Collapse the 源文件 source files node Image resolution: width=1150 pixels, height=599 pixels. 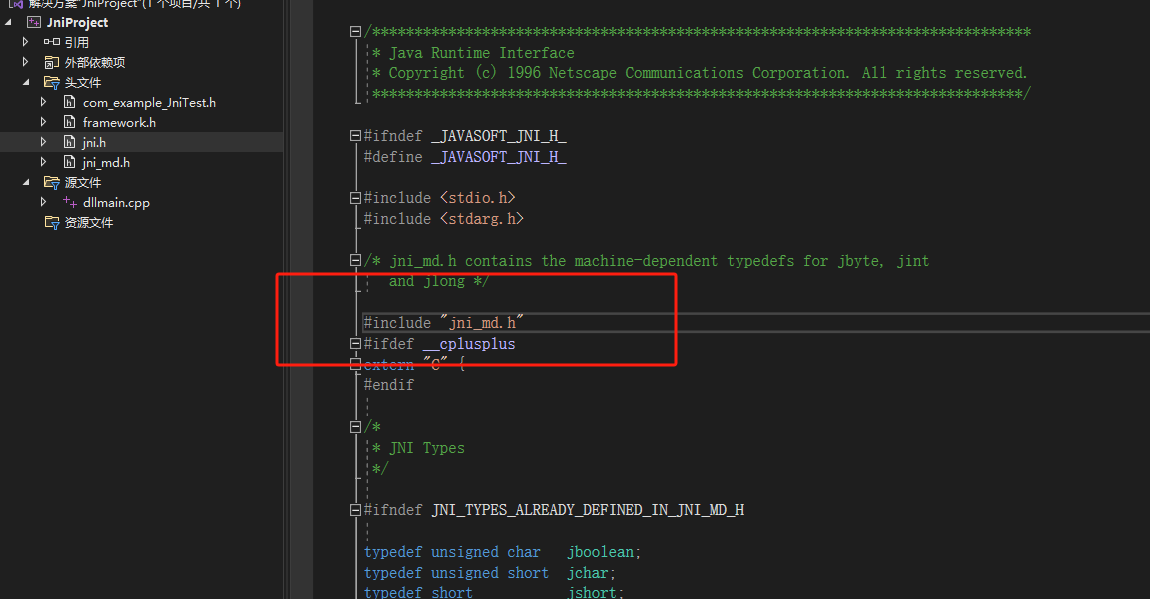pyautogui.click(x=24, y=182)
